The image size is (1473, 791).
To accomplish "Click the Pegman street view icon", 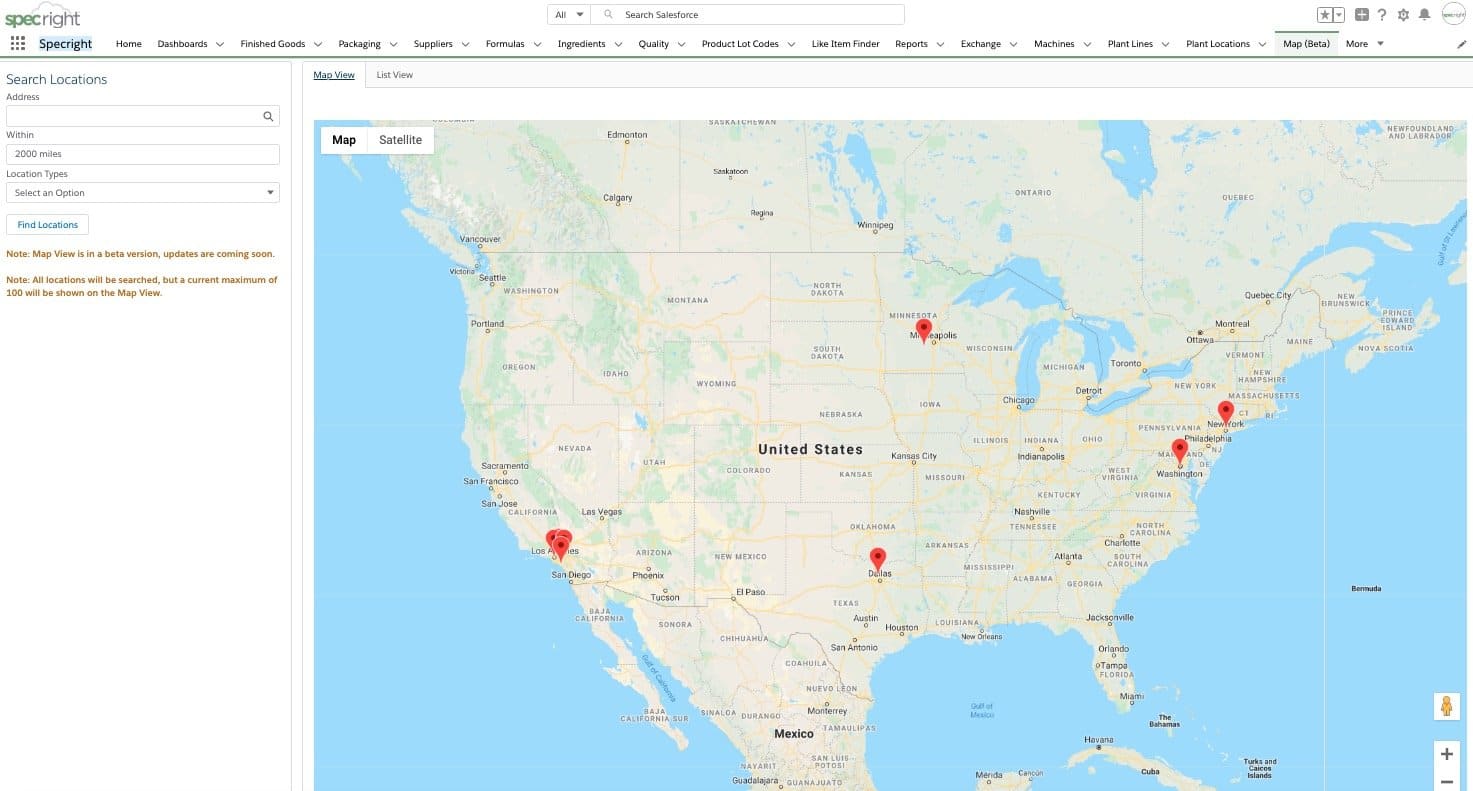I will (x=1446, y=706).
